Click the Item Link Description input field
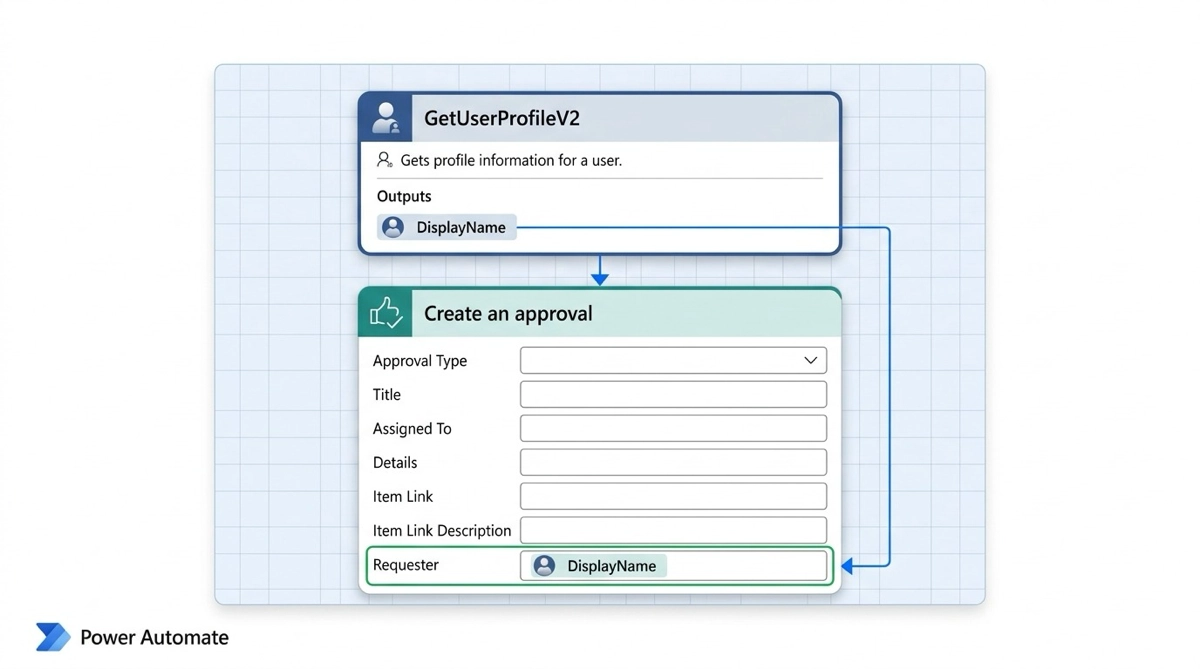The width and height of the screenshot is (1200, 669). [x=673, y=530]
